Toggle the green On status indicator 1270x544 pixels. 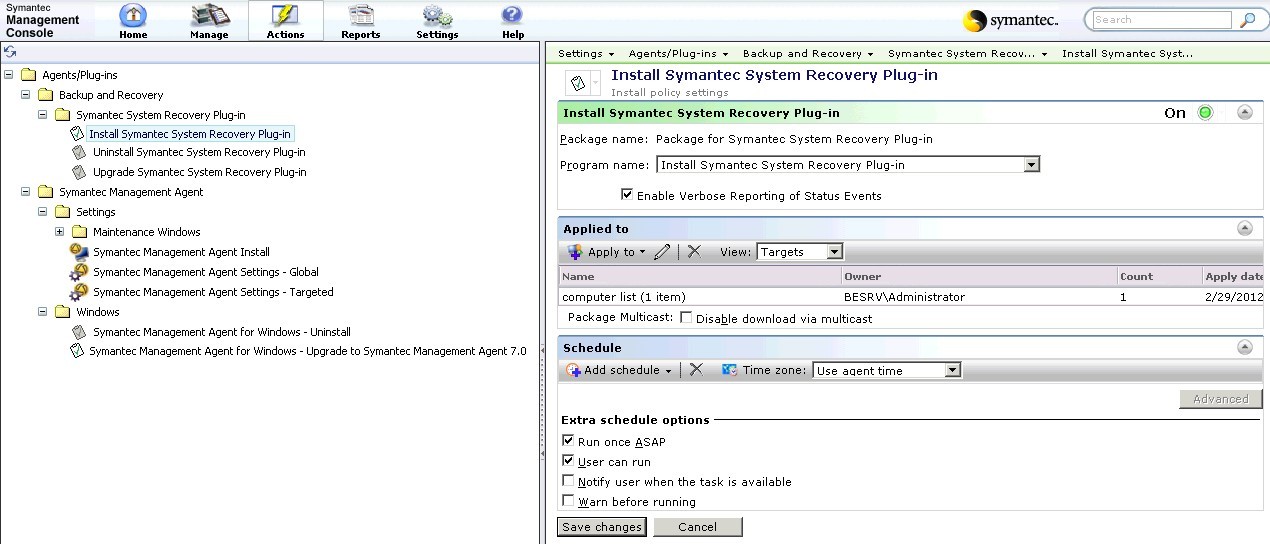[x=1205, y=113]
